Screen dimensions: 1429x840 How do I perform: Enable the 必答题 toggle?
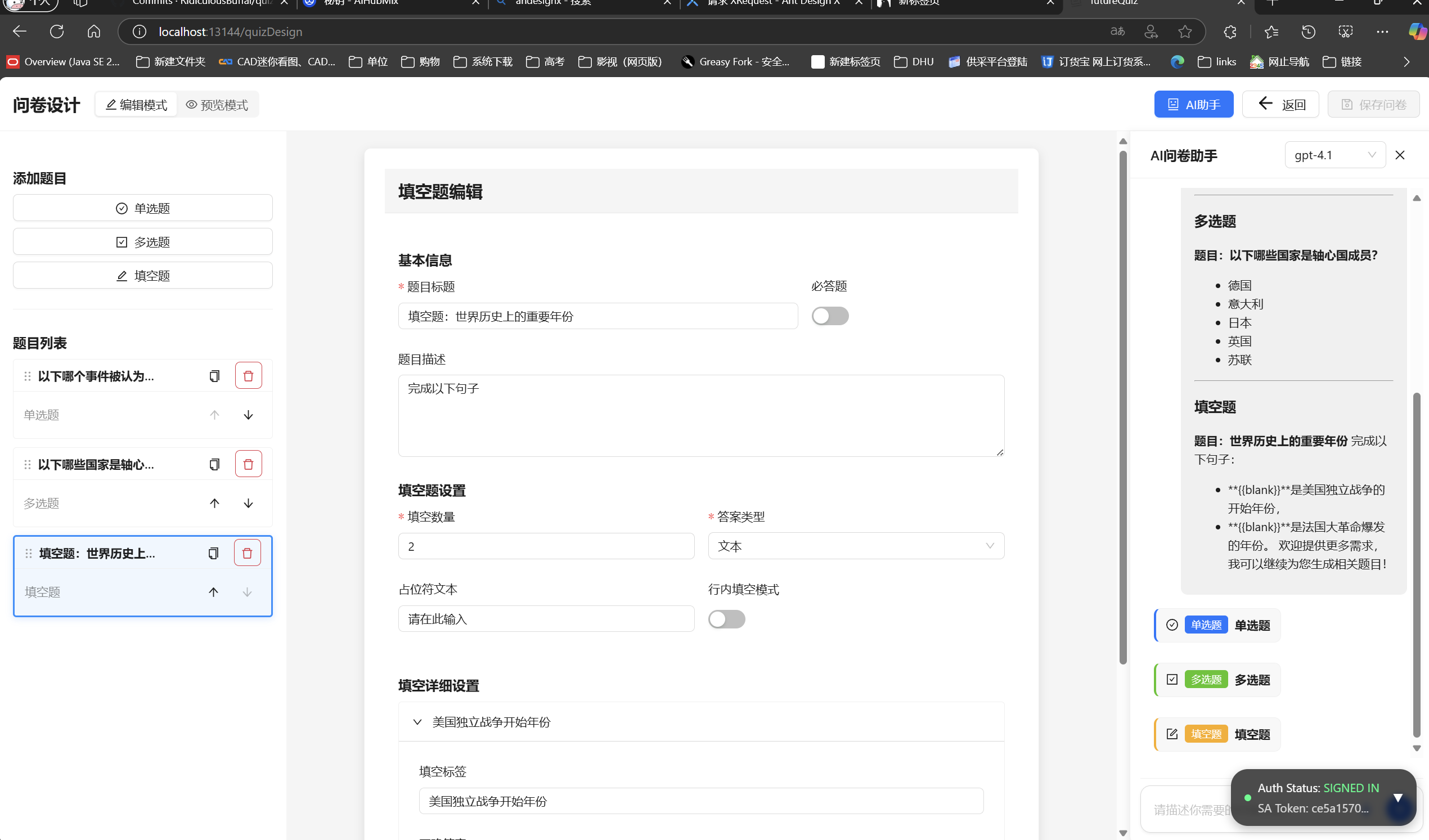(x=830, y=316)
